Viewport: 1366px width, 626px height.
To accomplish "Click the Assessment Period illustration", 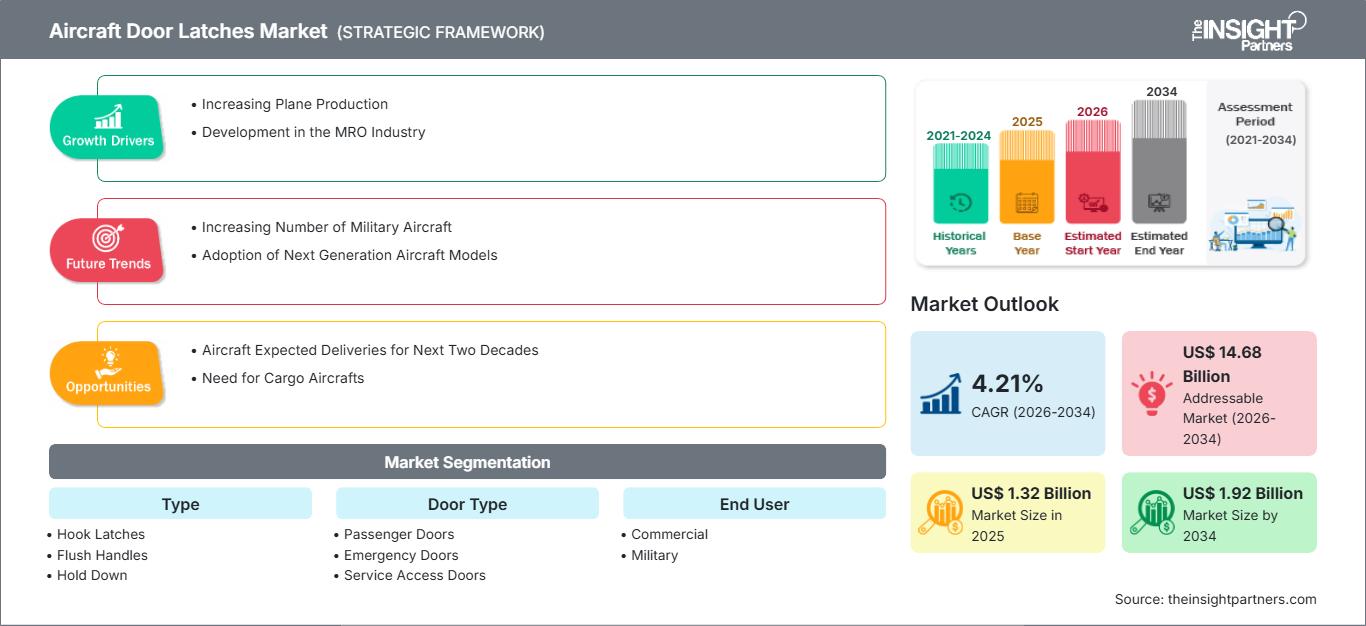I will point(1255,225).
